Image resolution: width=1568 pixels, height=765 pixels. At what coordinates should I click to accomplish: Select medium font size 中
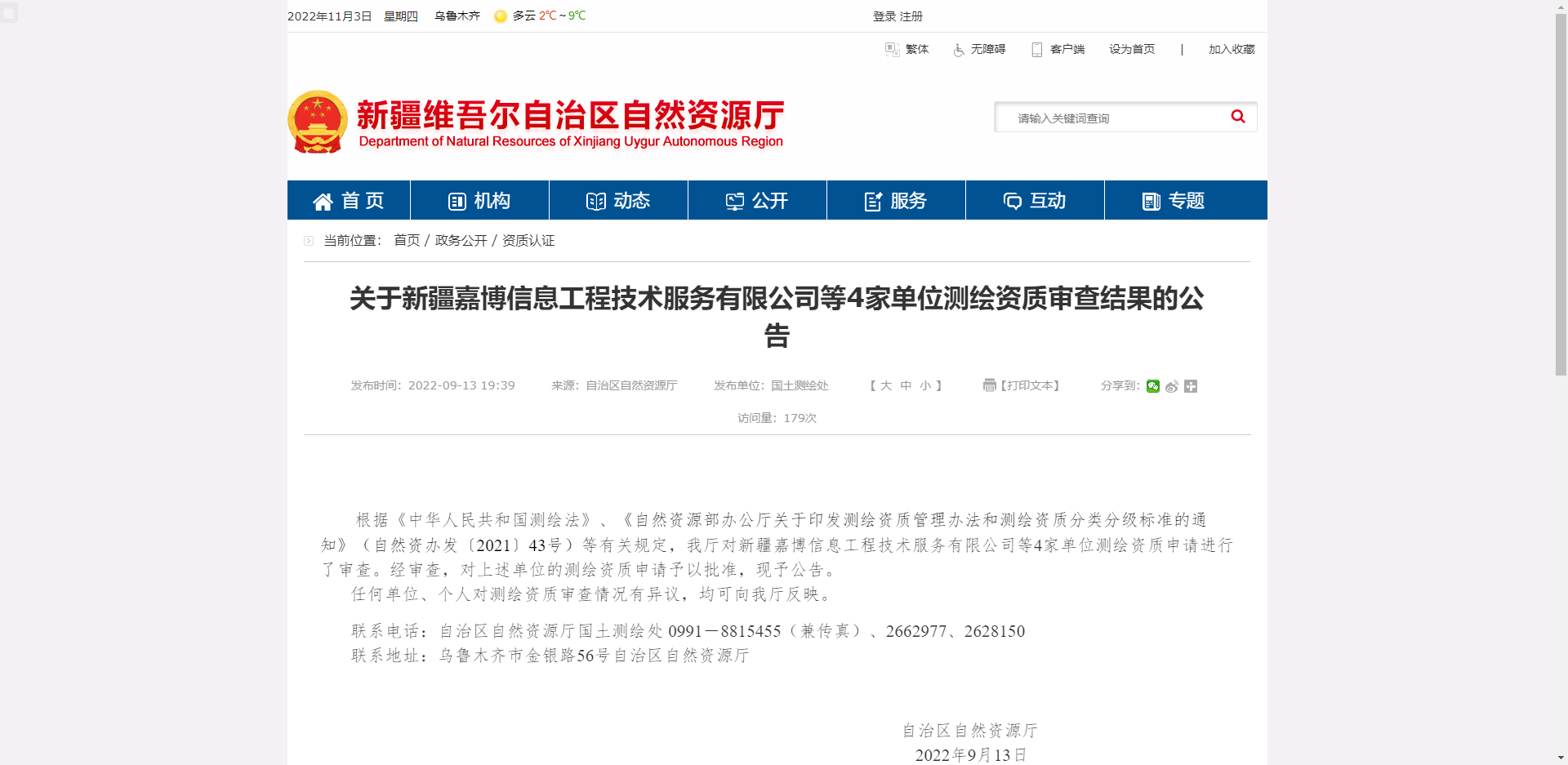pyautogui.click(x=906, y=386)
